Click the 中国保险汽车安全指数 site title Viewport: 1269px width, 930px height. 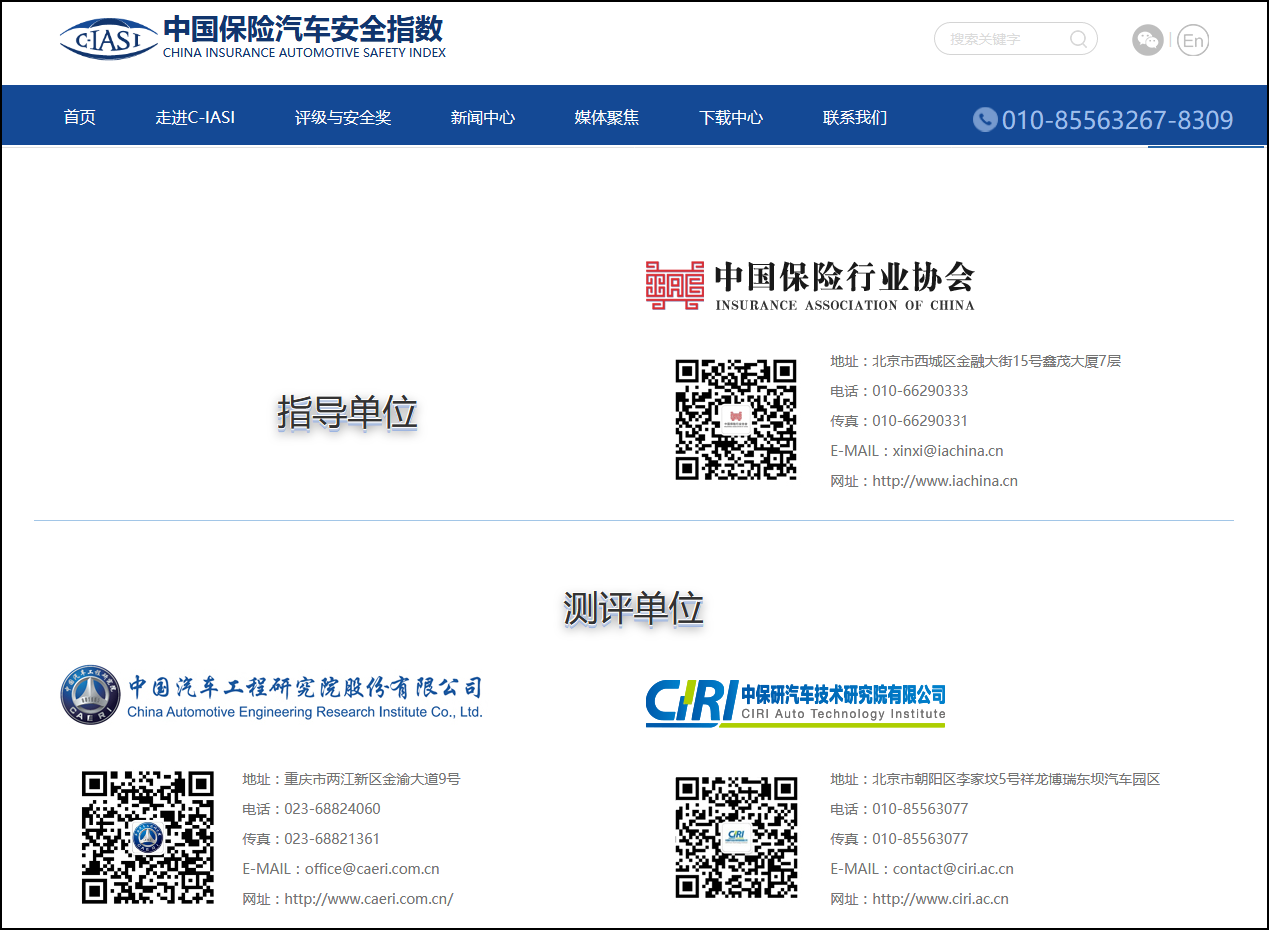(x=303, y=28)
